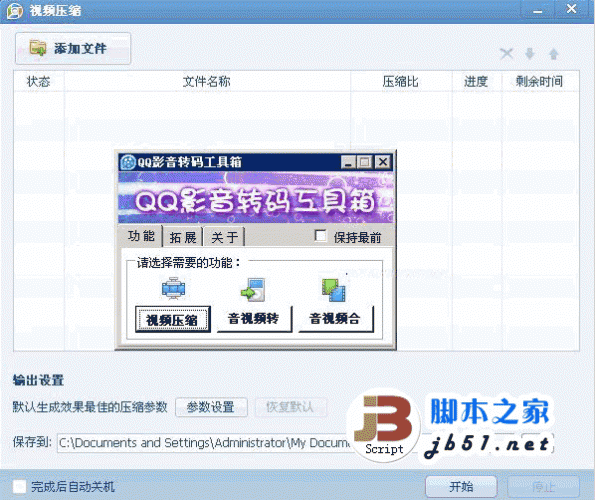The height and width of the screenshot is (500, 595).
Task: Close the 视频压缩 main window
Action: tap(571, 9)
